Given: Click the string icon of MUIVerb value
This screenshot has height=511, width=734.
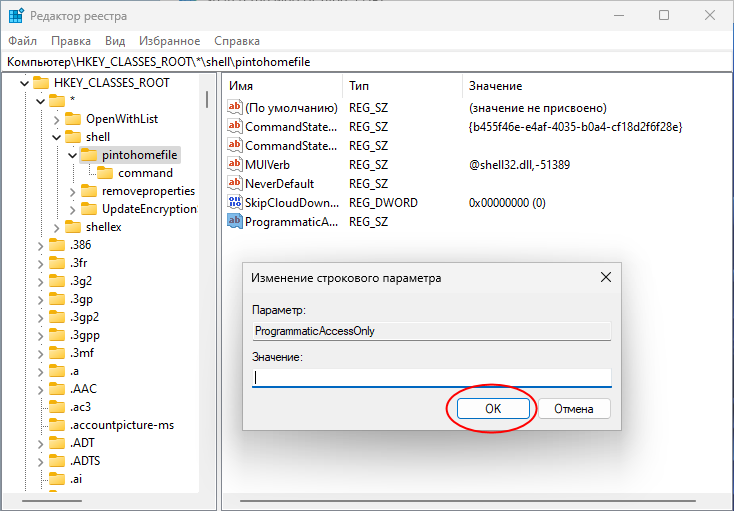Looking at the screenshot, I should click(235, 164).
